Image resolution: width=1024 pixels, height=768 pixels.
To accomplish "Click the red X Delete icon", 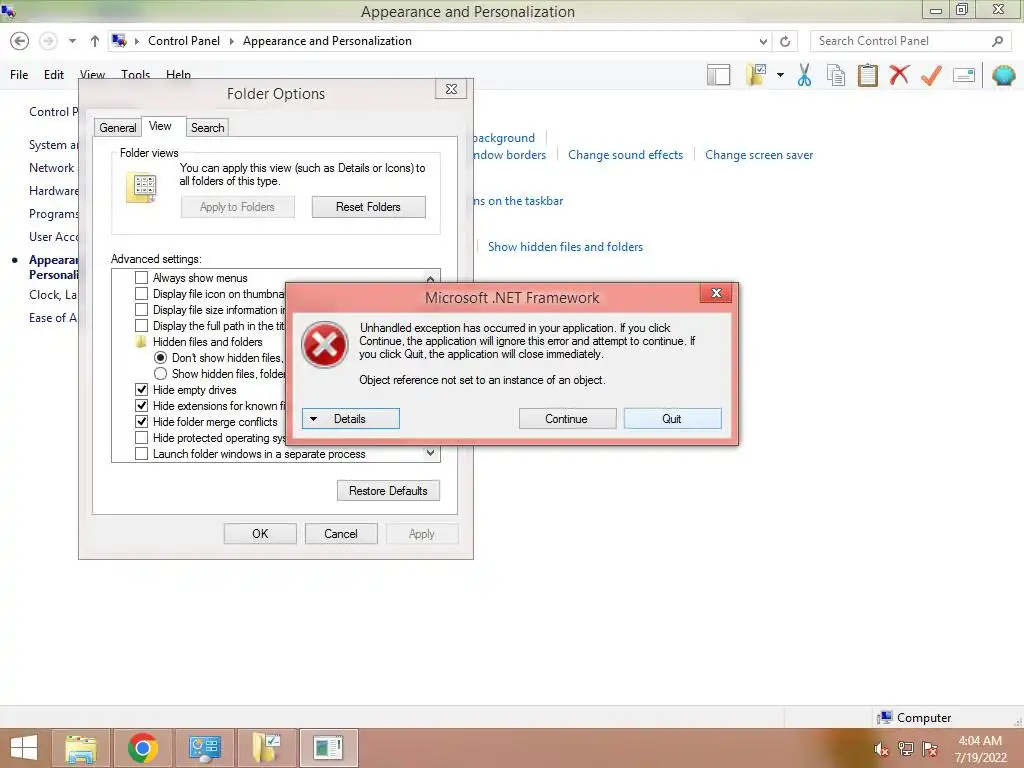I will point(899,74).
